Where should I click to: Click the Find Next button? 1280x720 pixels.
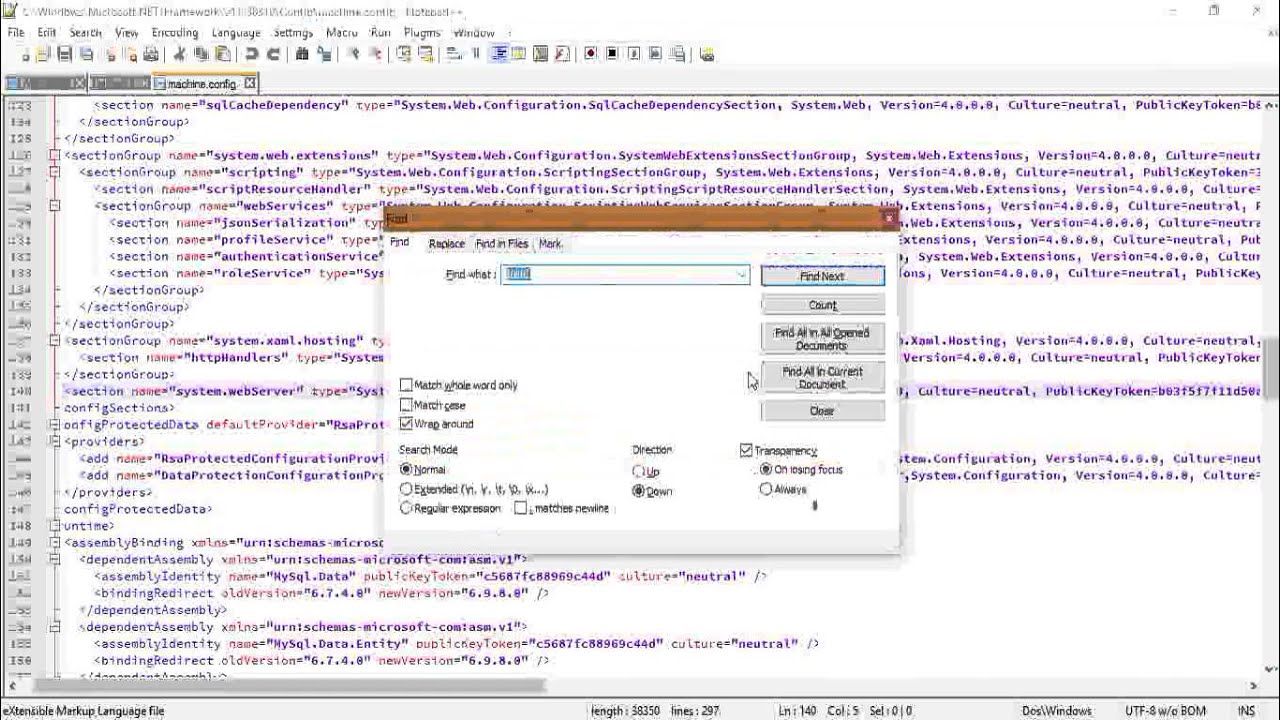(822, 276)
